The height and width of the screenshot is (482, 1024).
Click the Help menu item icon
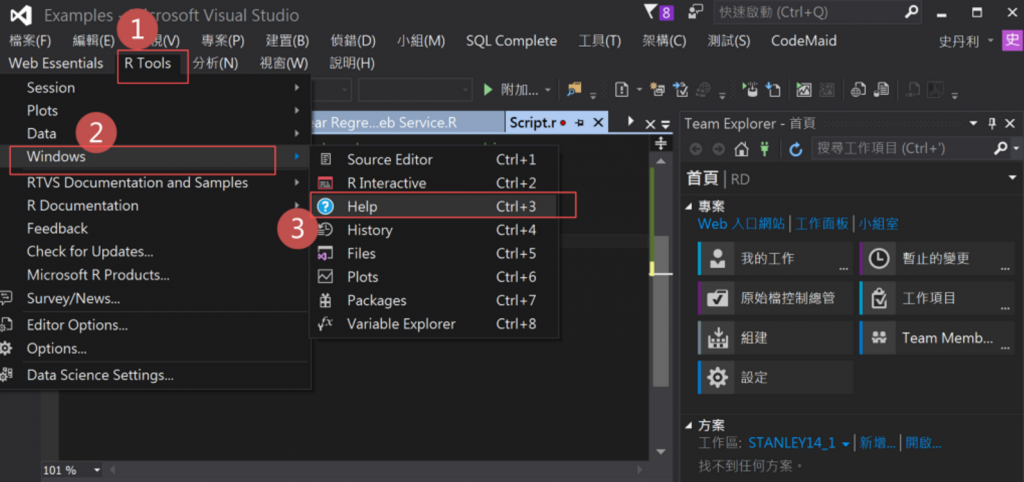325,206
